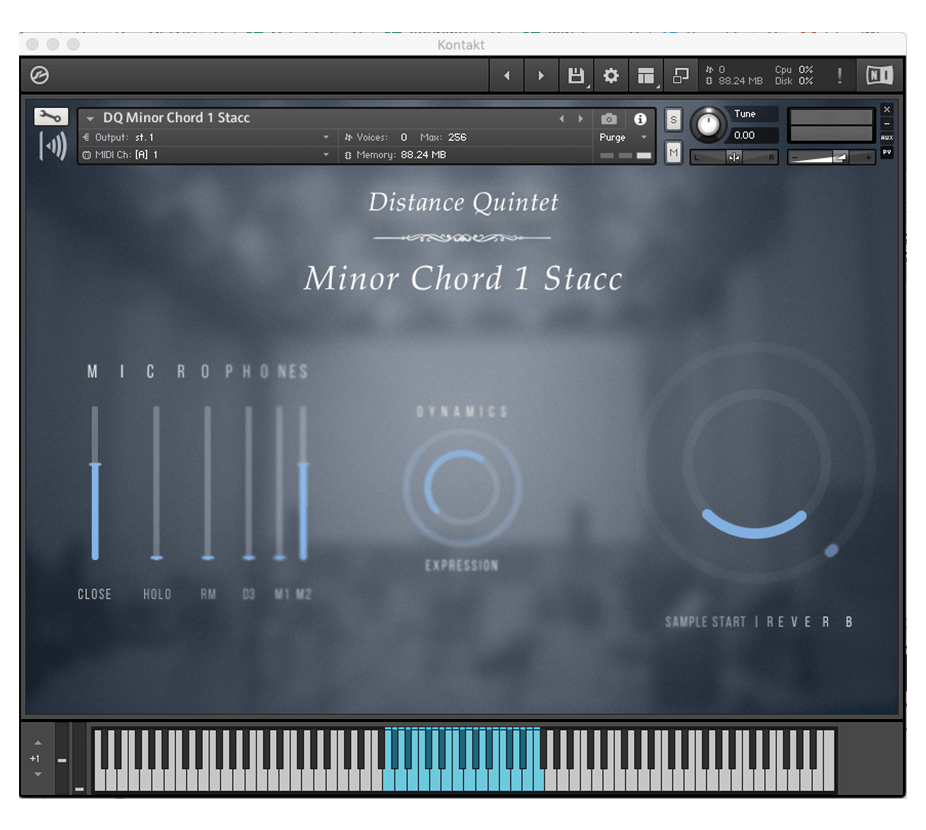The height and width of the screenshot is (830, 926).
Task: Click the D3 microphone fader
Action: click(x=249, y=483)
